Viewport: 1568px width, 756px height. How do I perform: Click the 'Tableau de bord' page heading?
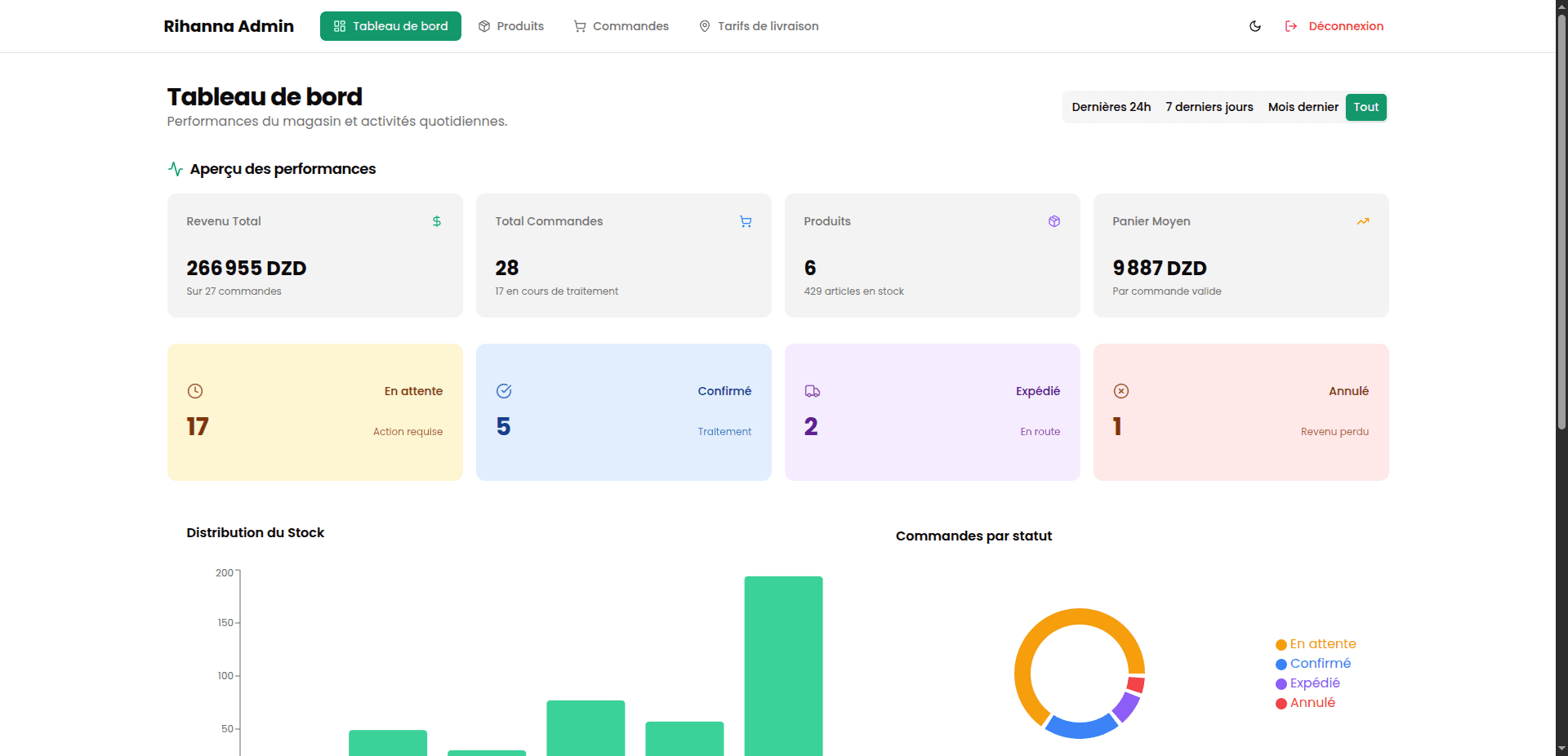[x=265, y=96]
